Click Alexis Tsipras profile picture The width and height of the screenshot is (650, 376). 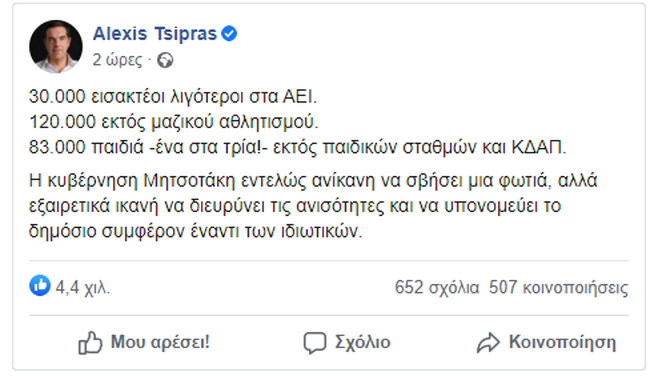click(x=56, y=46)
